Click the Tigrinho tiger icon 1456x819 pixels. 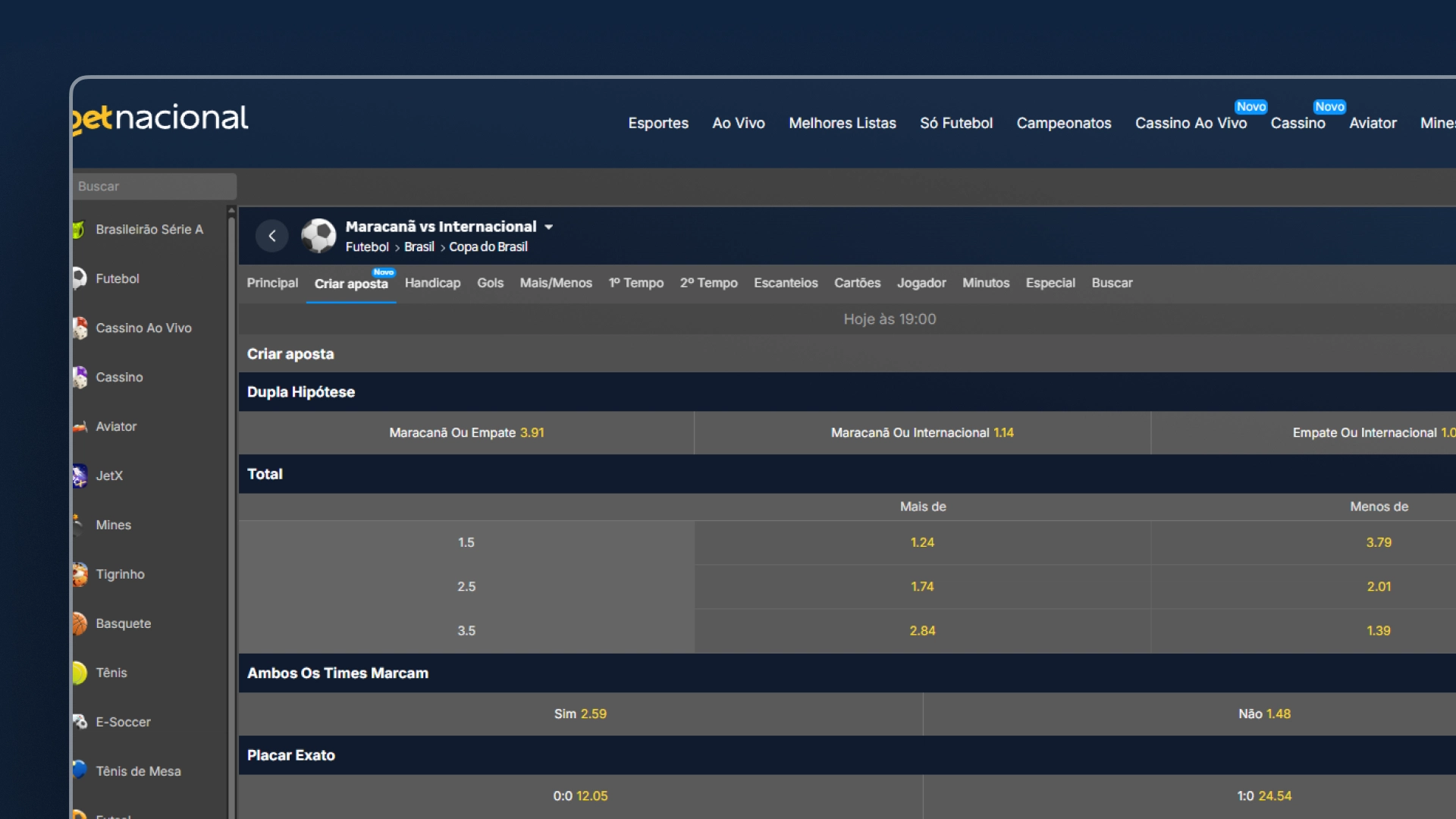pos(80,574)
